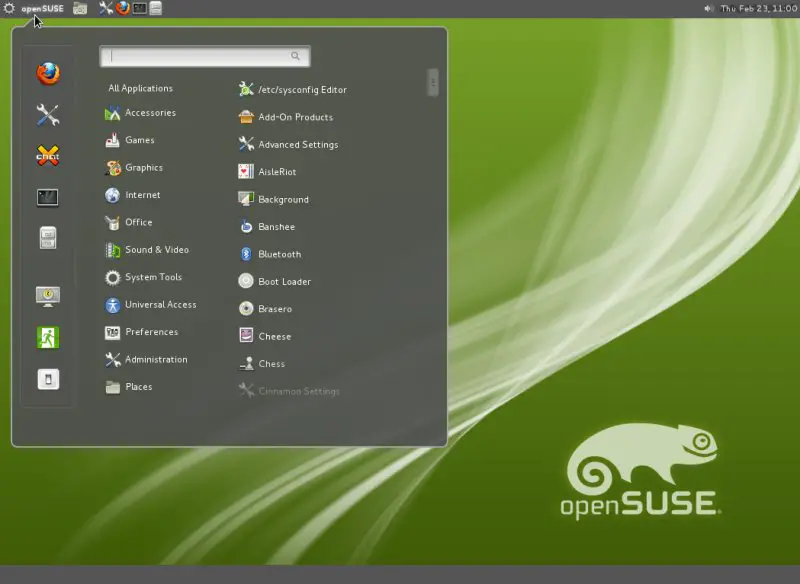Click the magnifier icon in the search box
This screenshot has height=584, width=800.
click(x=295, y=56)
